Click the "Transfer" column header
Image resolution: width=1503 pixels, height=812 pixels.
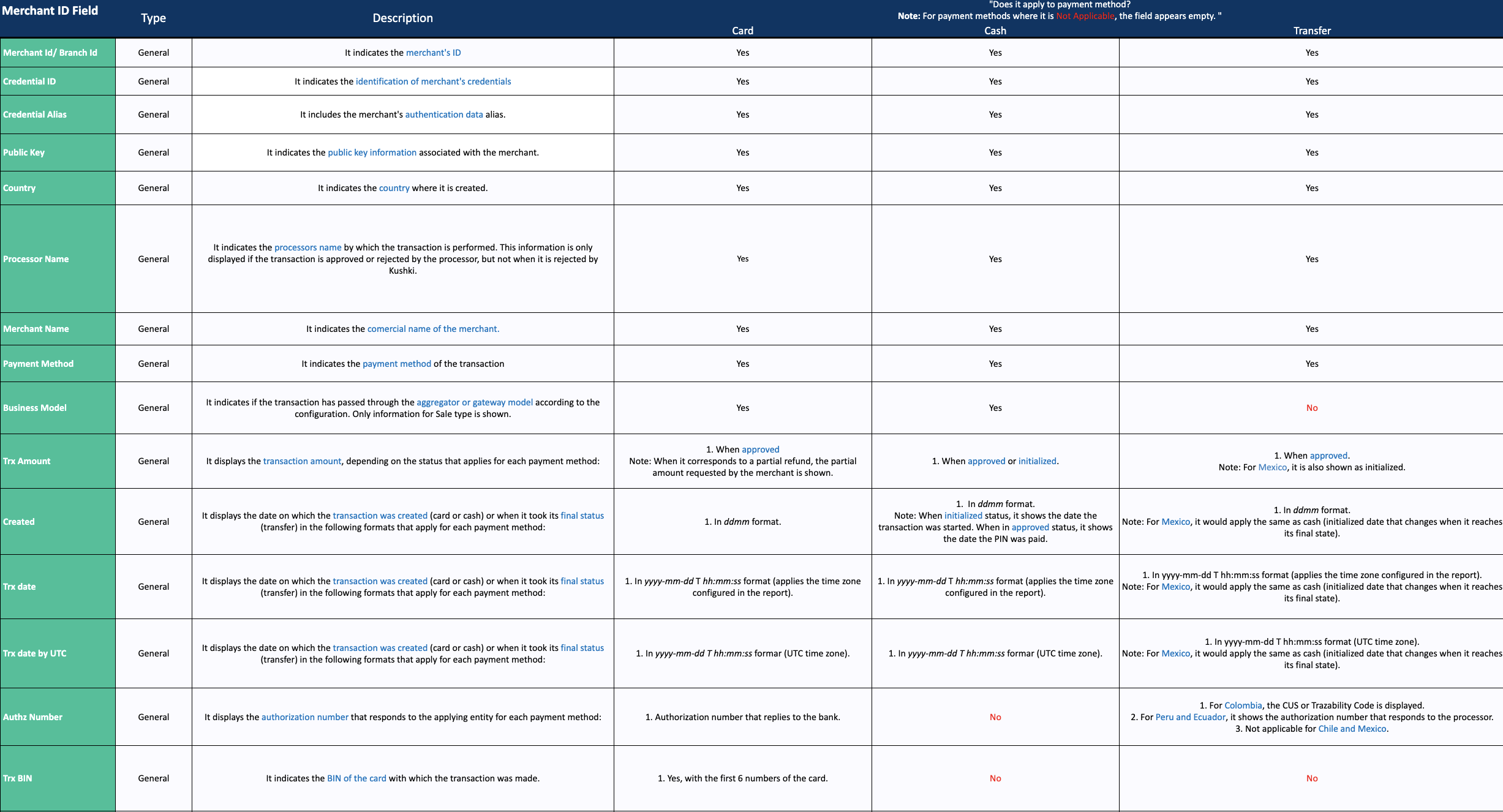click(x=1311, y=31)
